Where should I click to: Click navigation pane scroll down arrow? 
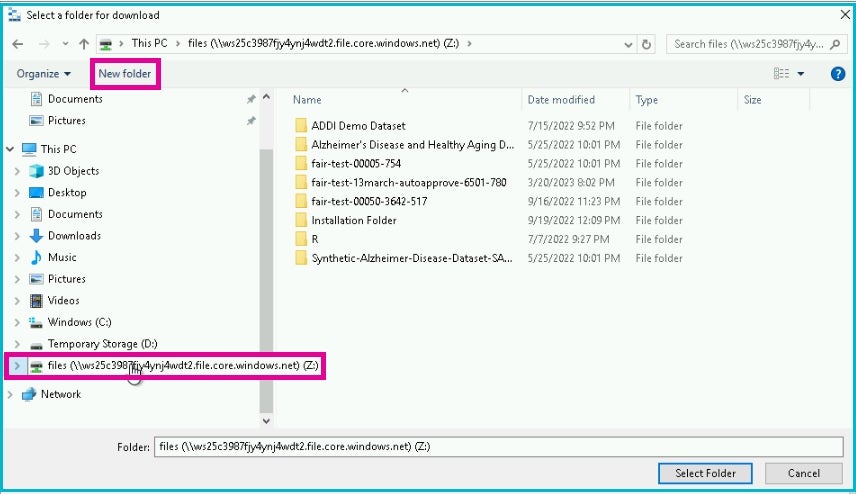tap(266, 421)
